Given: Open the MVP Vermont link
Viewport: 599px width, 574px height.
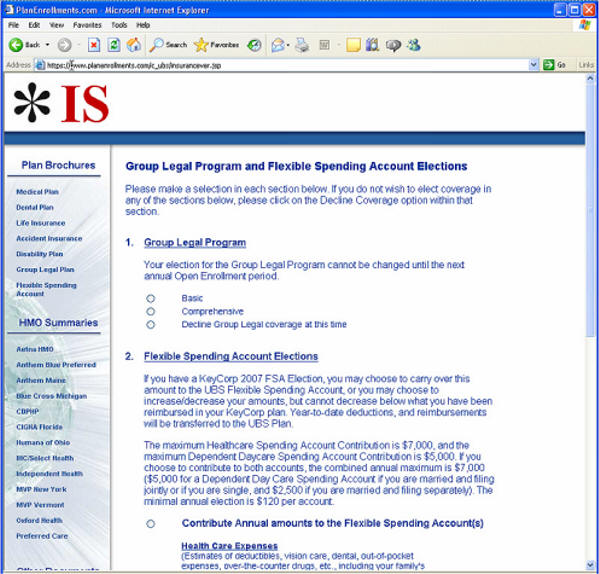Looking at the screenshot, I should pos(40,505).
